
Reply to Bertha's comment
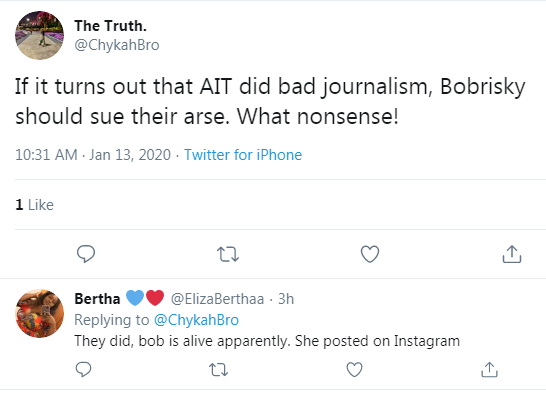(x=84, y=370)
